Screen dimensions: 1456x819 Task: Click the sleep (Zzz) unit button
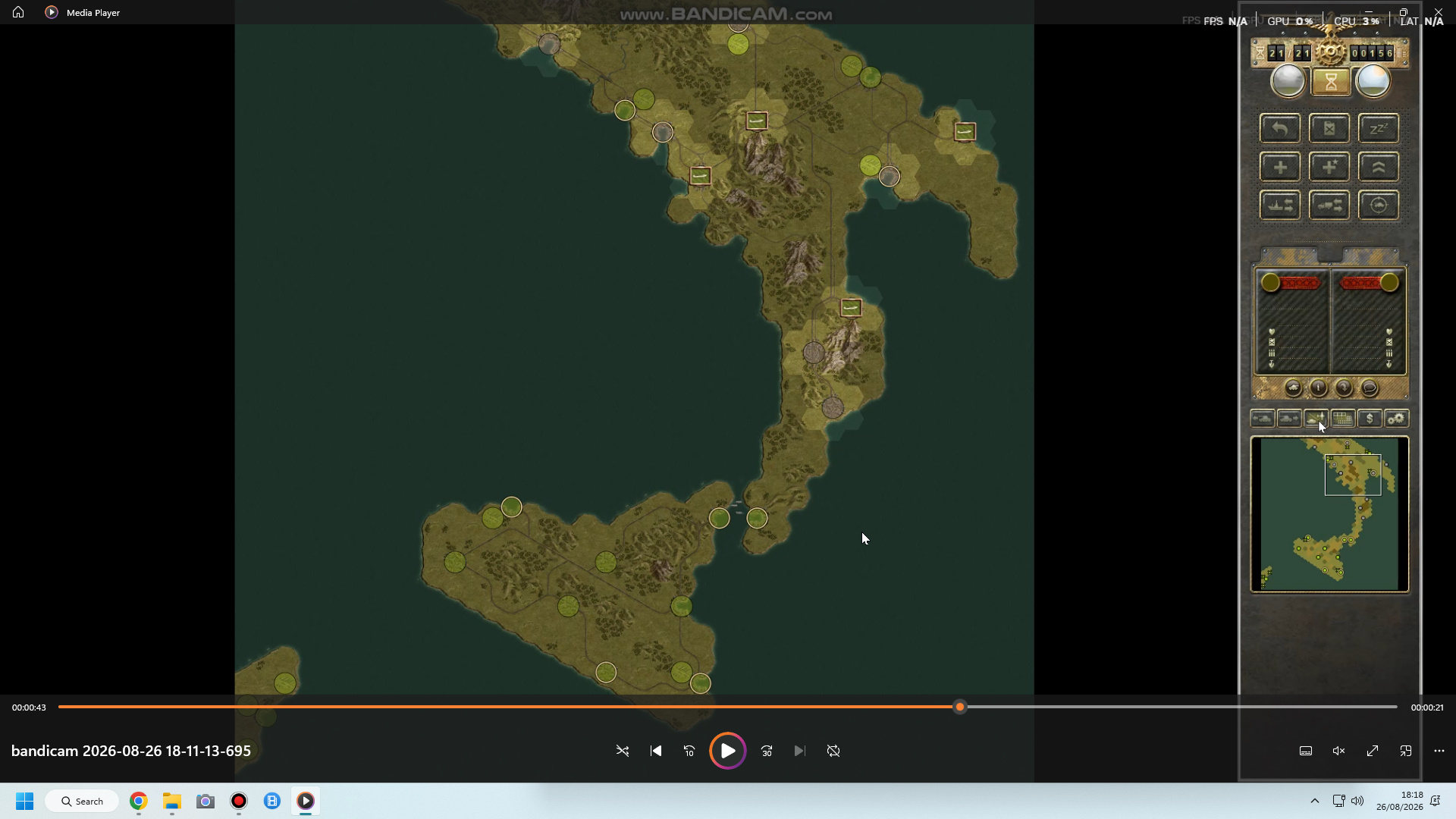pyautogui.click(x=1379, y=128)
